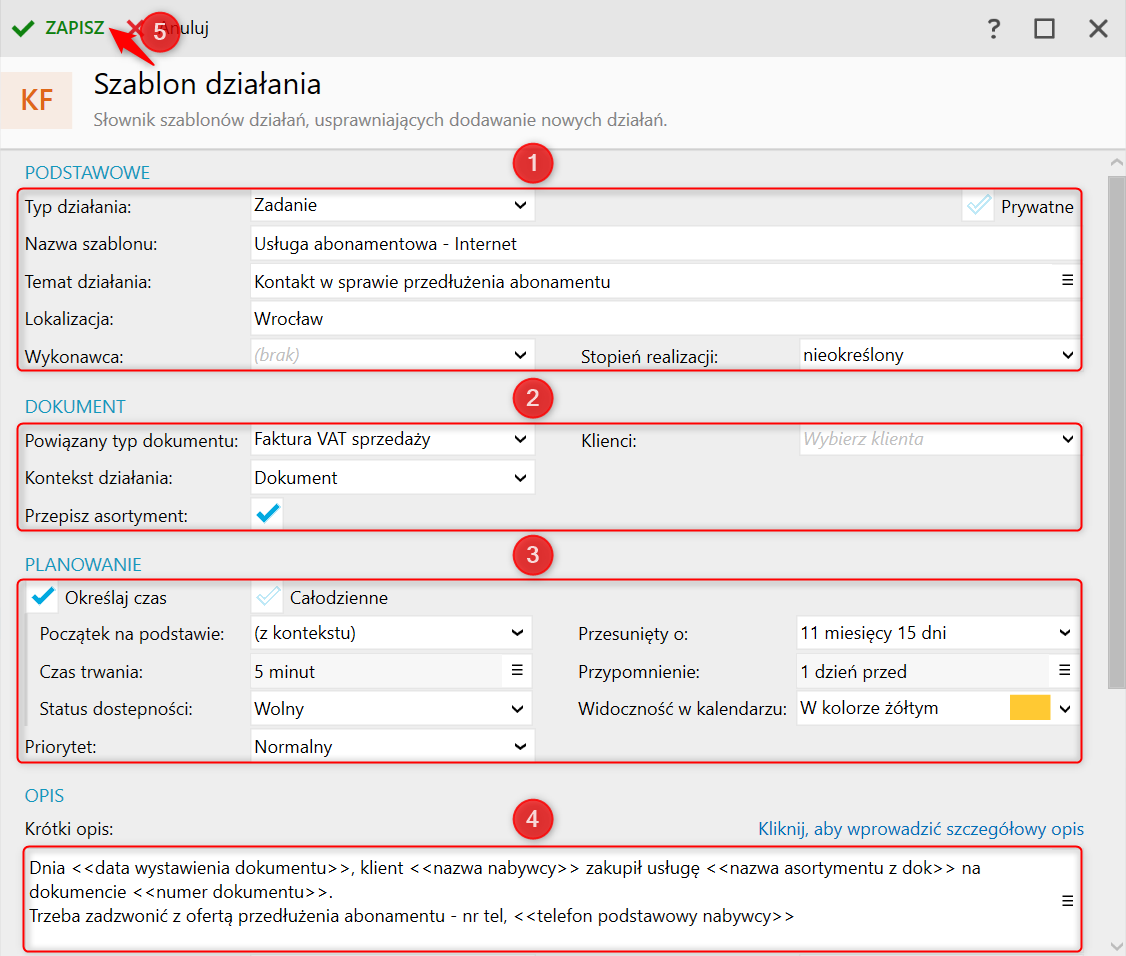Click the PODSTAWOWE section header
1126x956 pixels.
88,172
